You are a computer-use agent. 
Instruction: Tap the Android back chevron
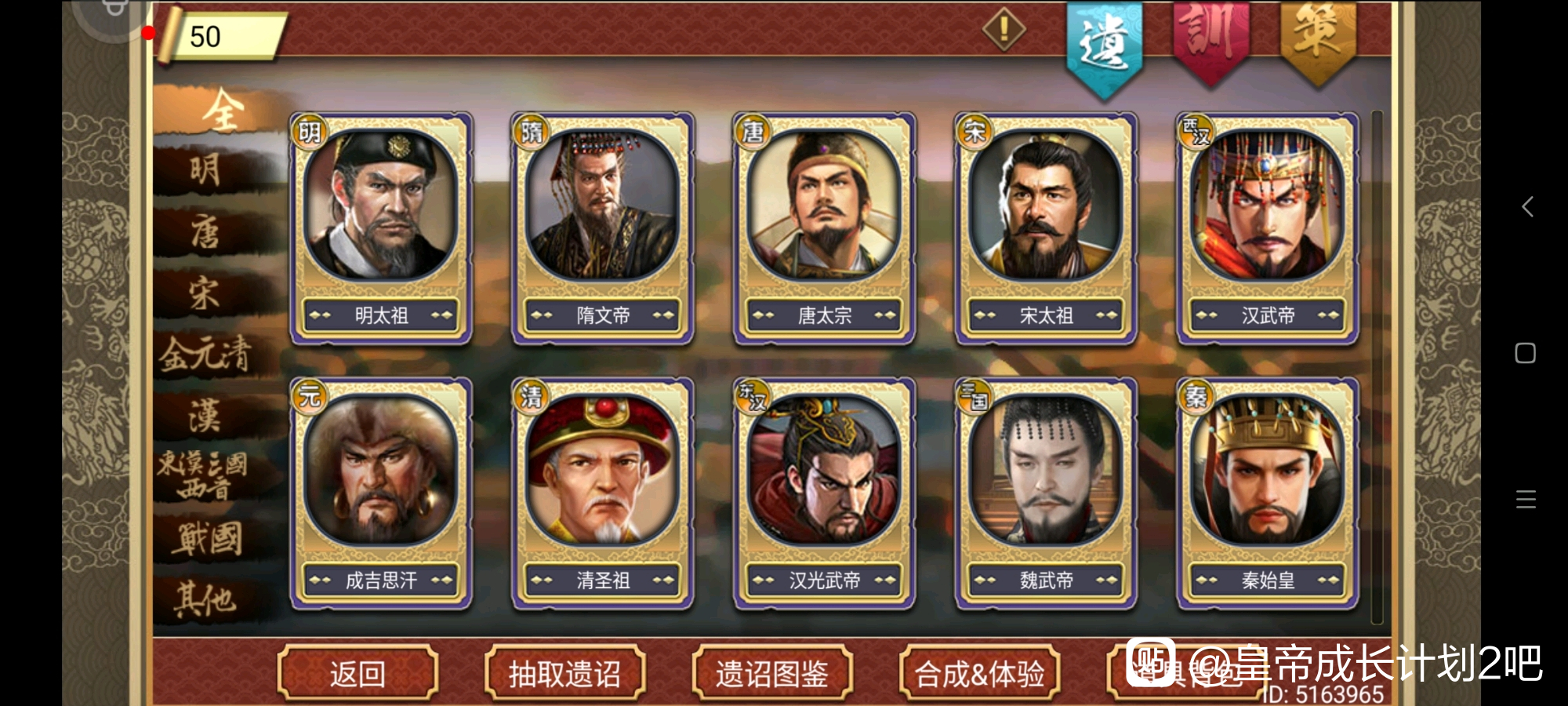pyautogui.click(x=1526, y=207)
